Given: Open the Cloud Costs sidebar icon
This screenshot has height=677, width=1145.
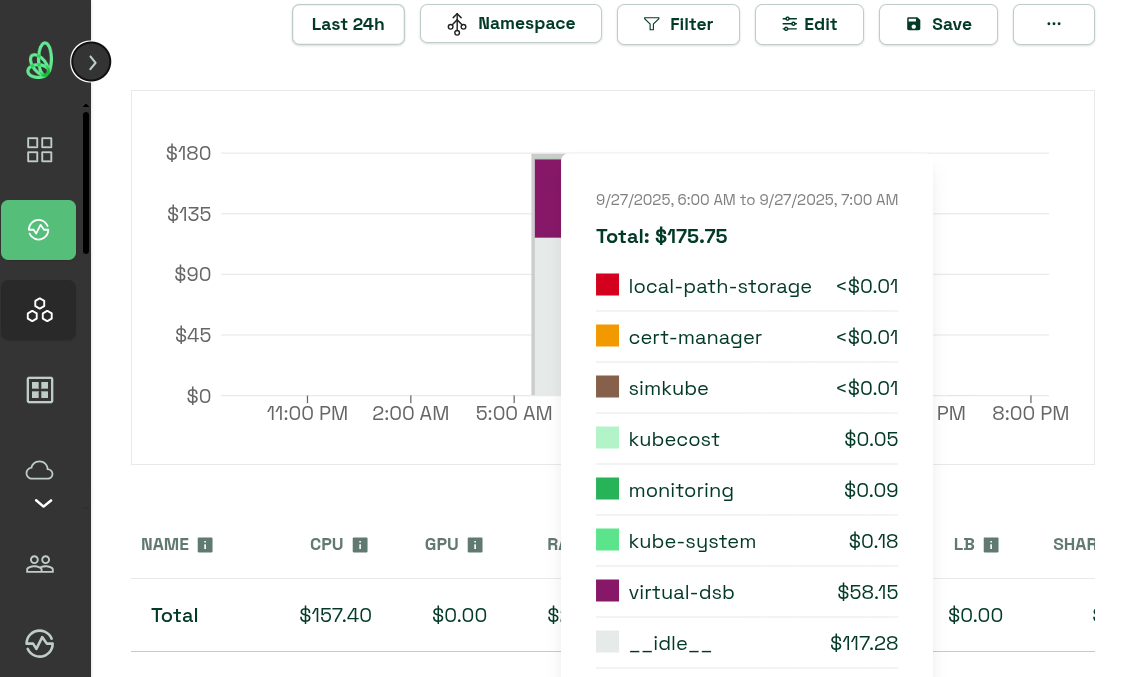Looking at the screenshot, I should [39, 469].
